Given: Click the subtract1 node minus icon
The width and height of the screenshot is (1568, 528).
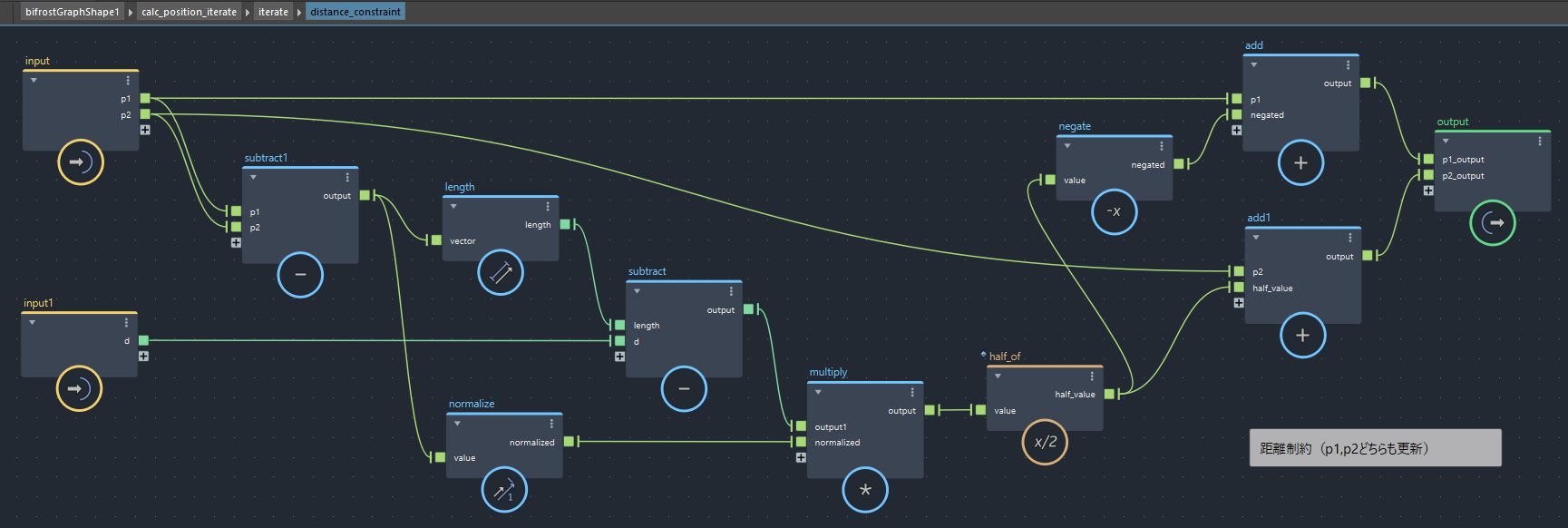Looking at the screenshot, I should 300,275.
